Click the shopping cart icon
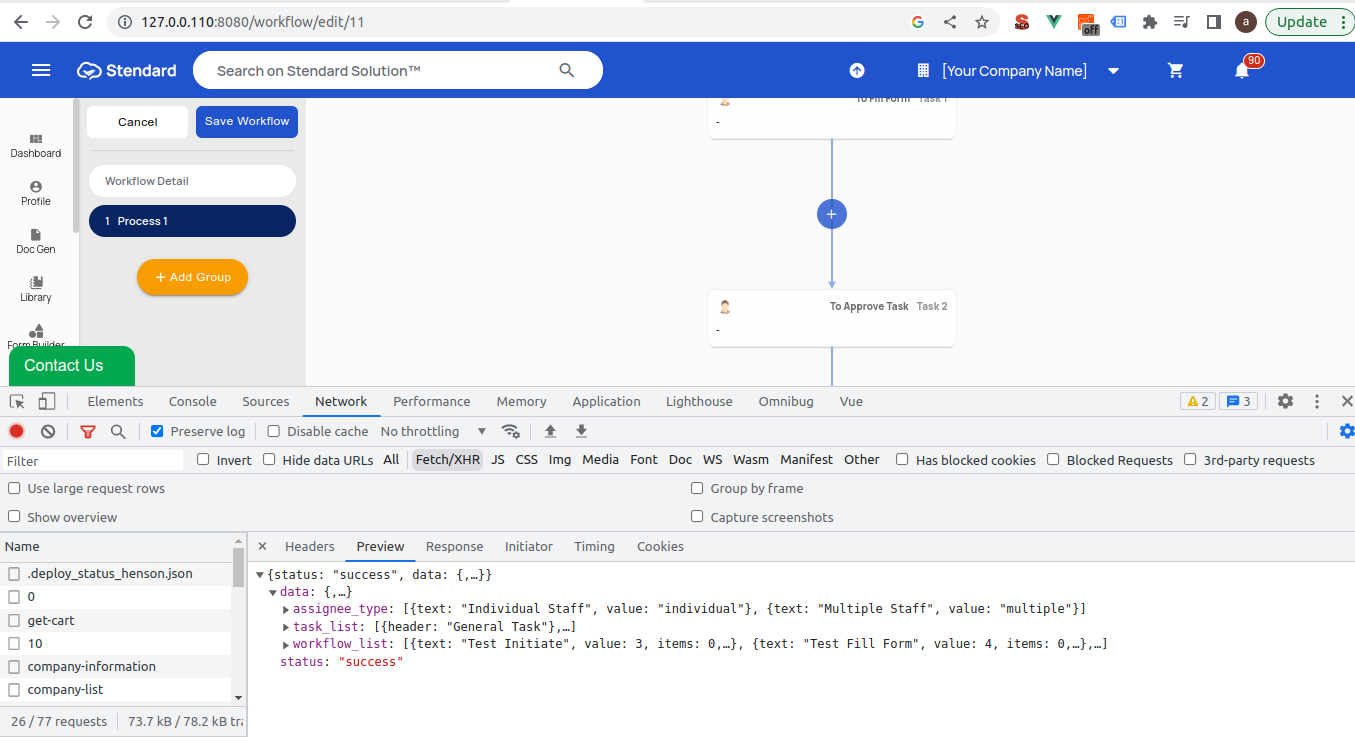1355x741 pixels. point(1176,71)
